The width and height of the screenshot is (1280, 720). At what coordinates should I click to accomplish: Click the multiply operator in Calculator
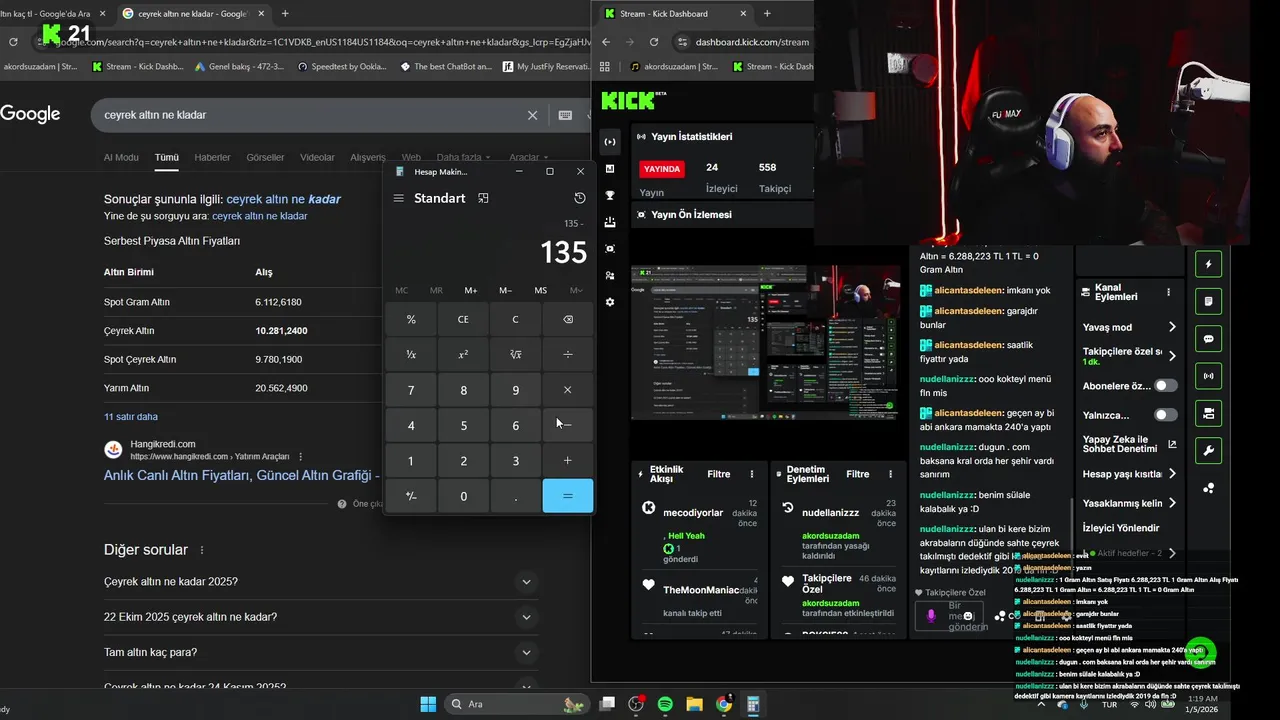click(x=567, y=390)
